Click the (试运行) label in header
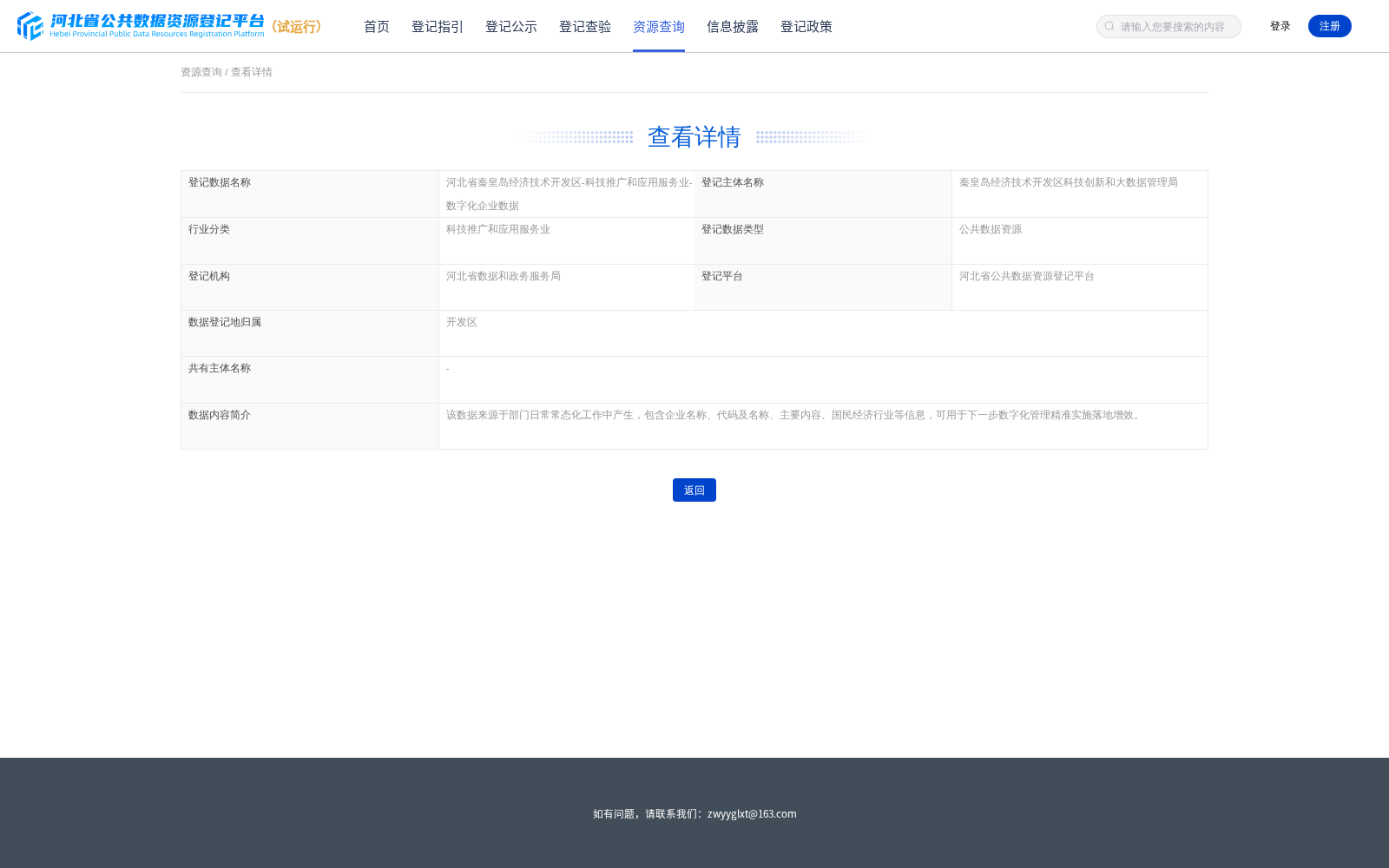This screenshot has width=1389, height=868. coord(297,27)
